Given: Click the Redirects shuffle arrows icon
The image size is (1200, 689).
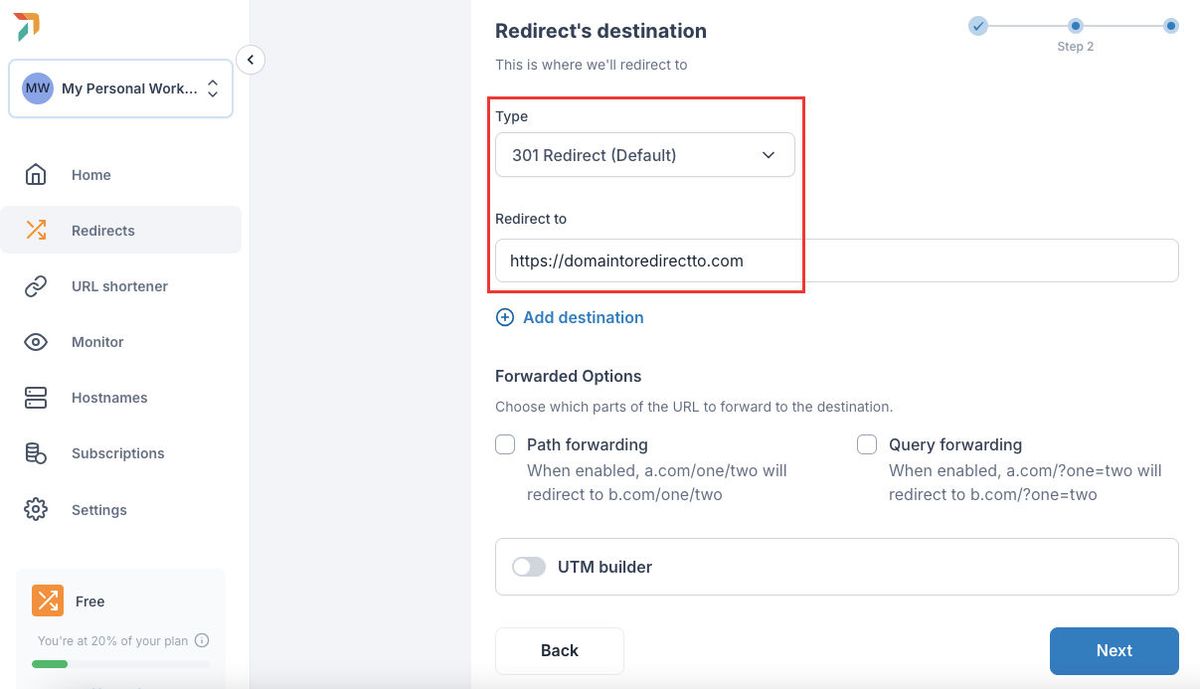Looking at the screenshot, I should [36, 230].
